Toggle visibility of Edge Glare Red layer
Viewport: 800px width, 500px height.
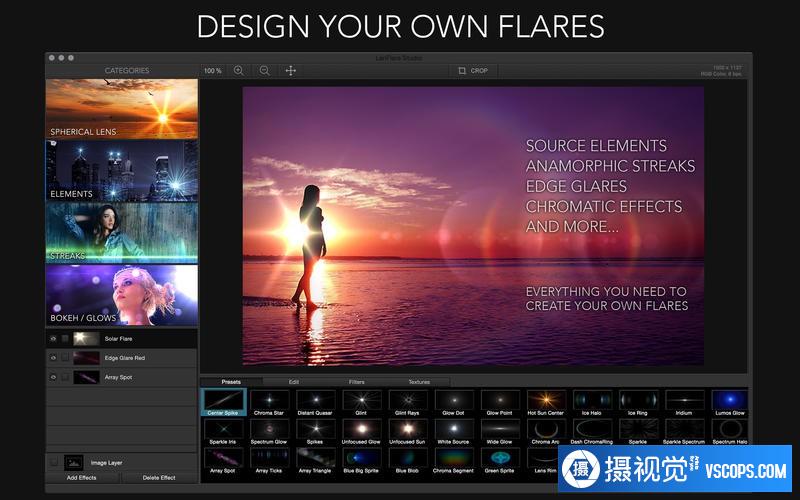coord(53,358)
